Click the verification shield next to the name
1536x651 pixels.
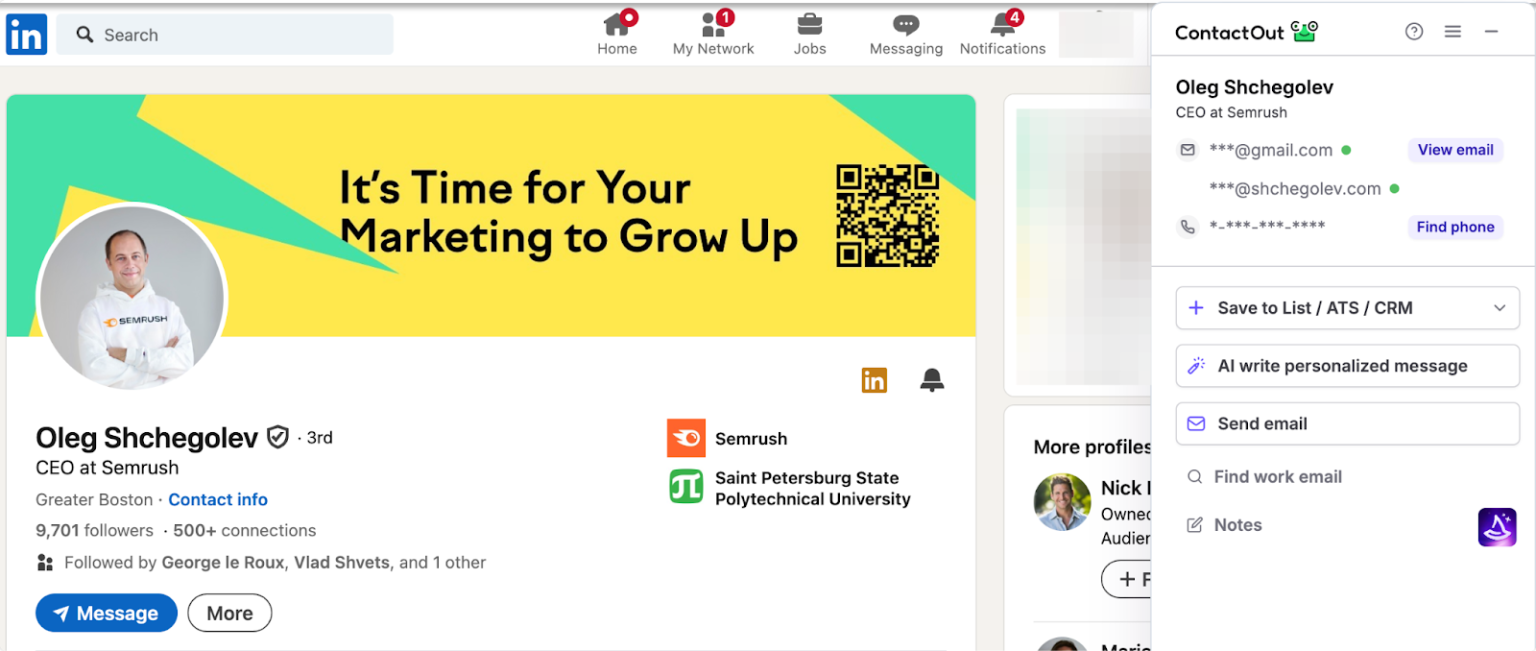pyautogui.click(x=278, y=437)
